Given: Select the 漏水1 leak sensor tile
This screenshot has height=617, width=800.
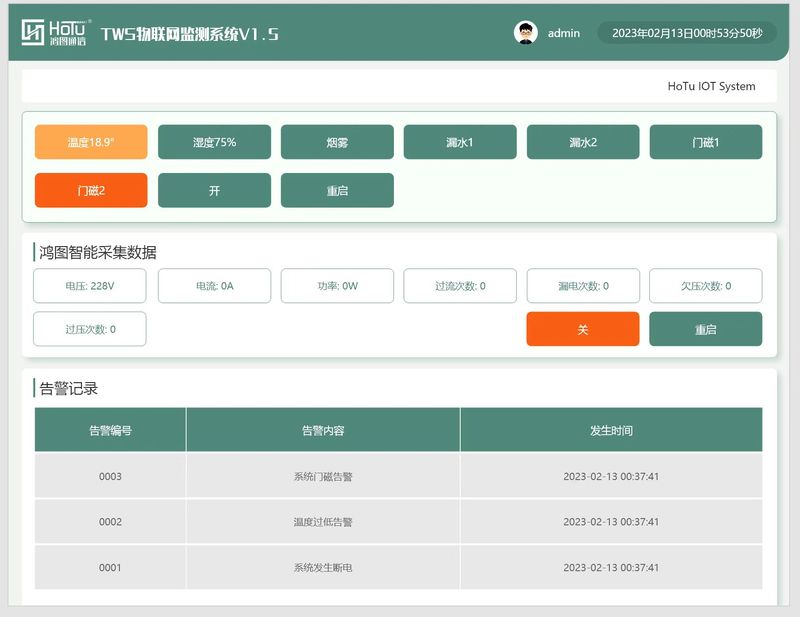Looking at the screenshot, I should click(460, 142).
